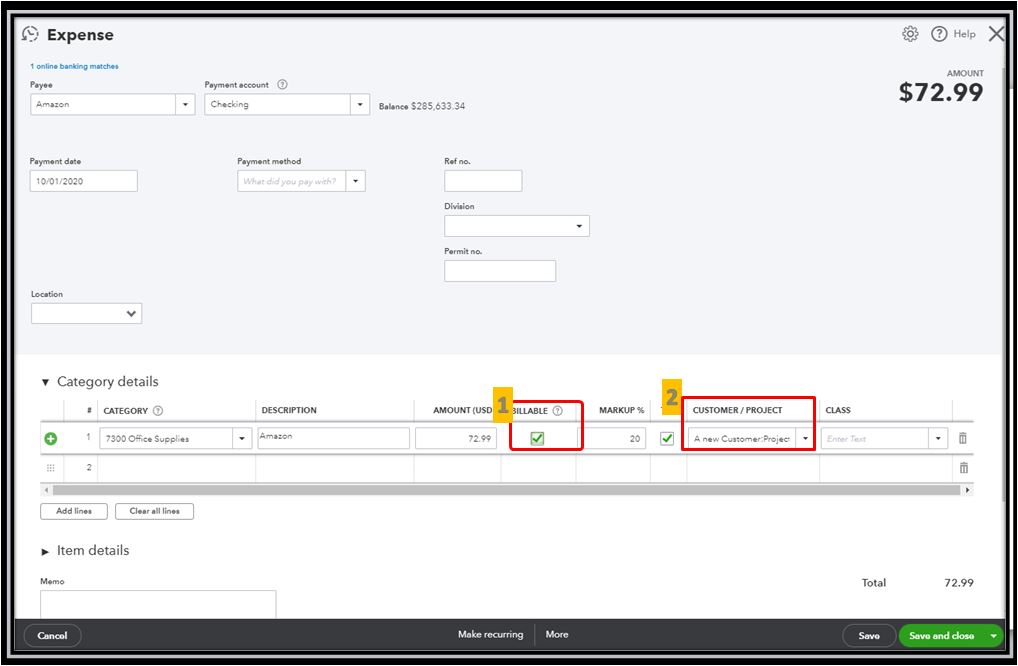Click the CUSTOMER / PROJECT column header

pyautogui.click(x=738, y=410)
